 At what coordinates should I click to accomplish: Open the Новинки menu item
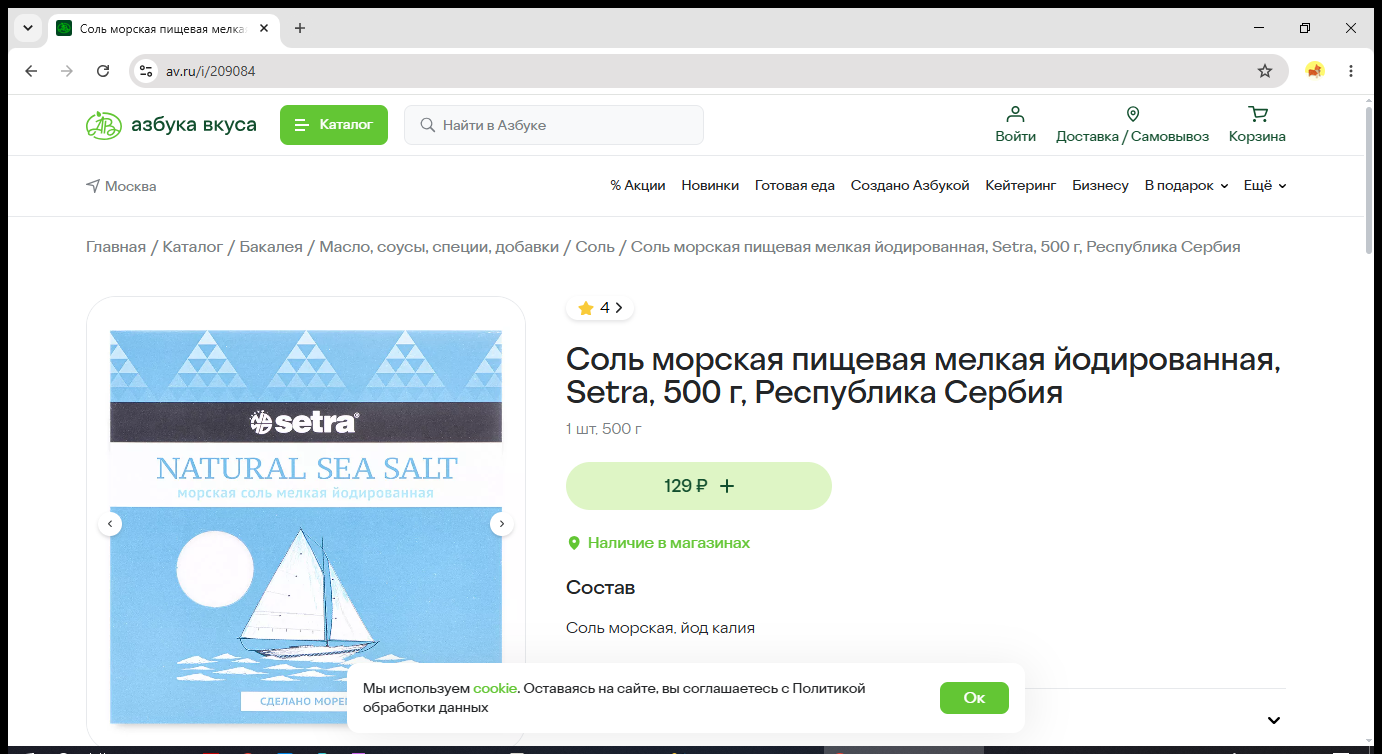(710, 186)
